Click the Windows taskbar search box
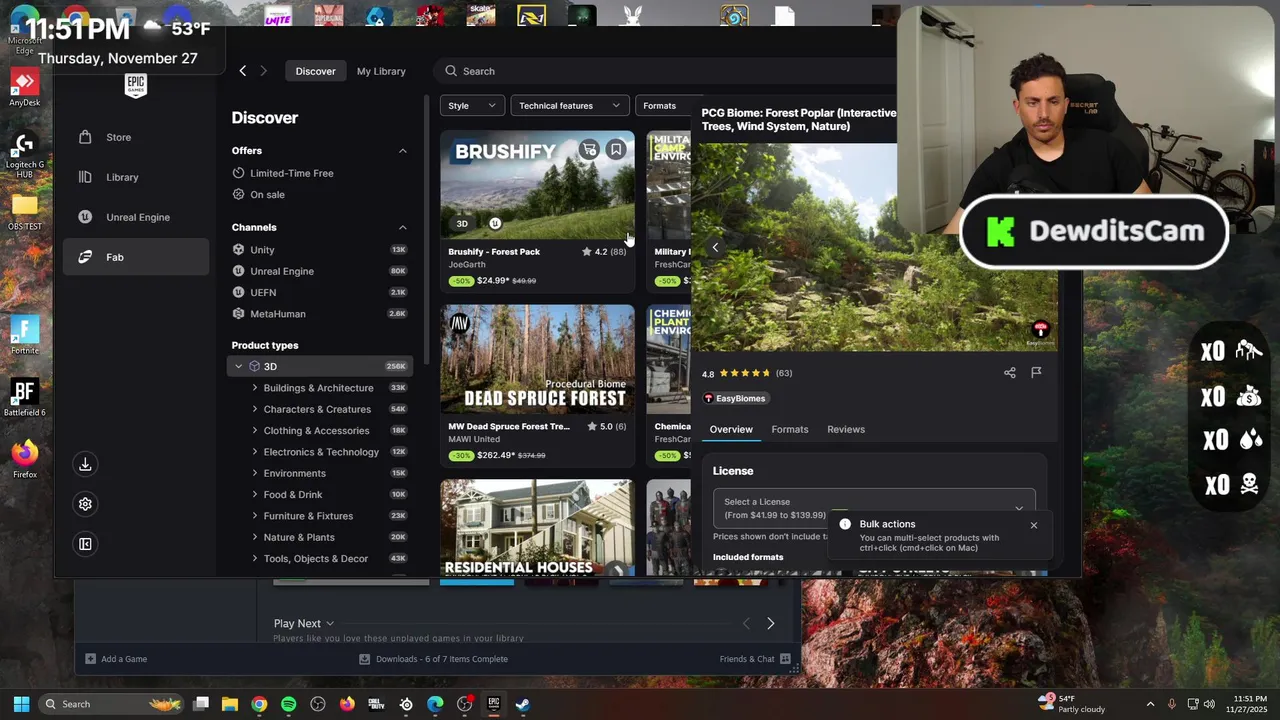The height and width of the screenshot is (720, 1280). click(x=110, y=704)
